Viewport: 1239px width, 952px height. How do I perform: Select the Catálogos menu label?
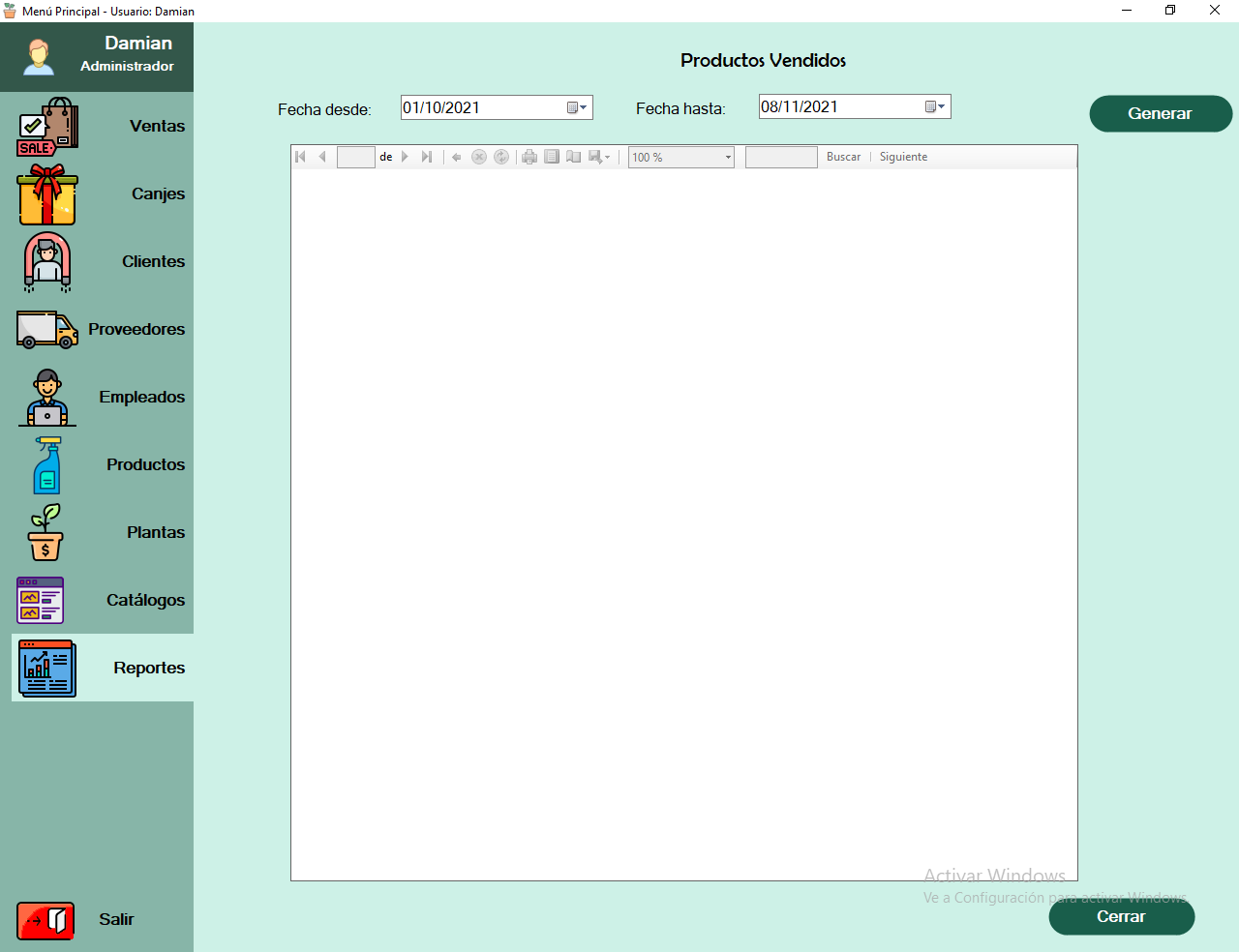point(145,601)
